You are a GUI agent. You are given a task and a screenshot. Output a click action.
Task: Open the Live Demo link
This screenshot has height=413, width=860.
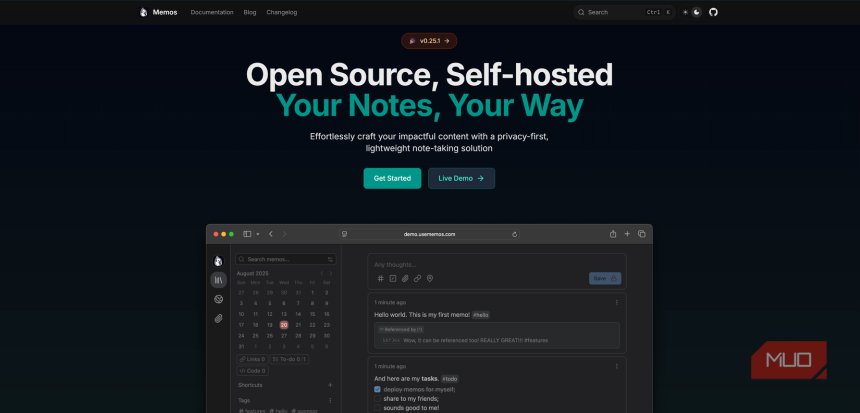point(461,178)
